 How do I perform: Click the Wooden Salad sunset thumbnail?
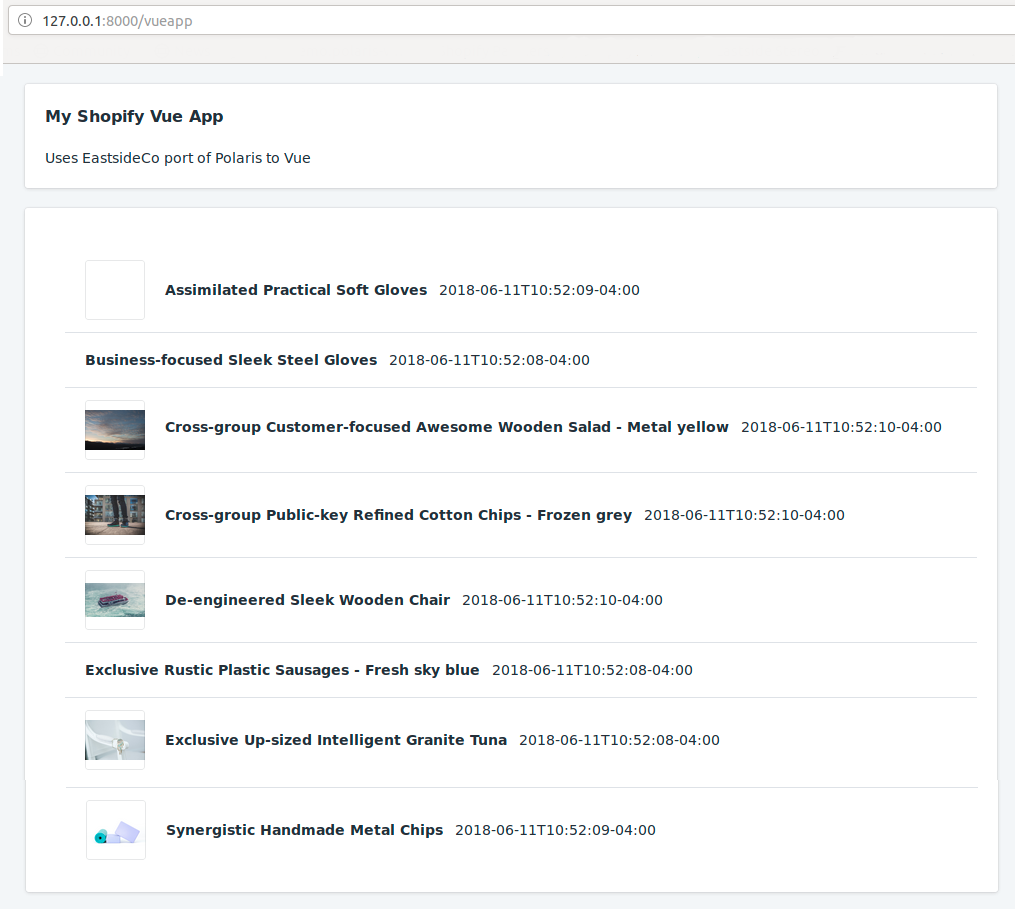(x=115, y=430)
